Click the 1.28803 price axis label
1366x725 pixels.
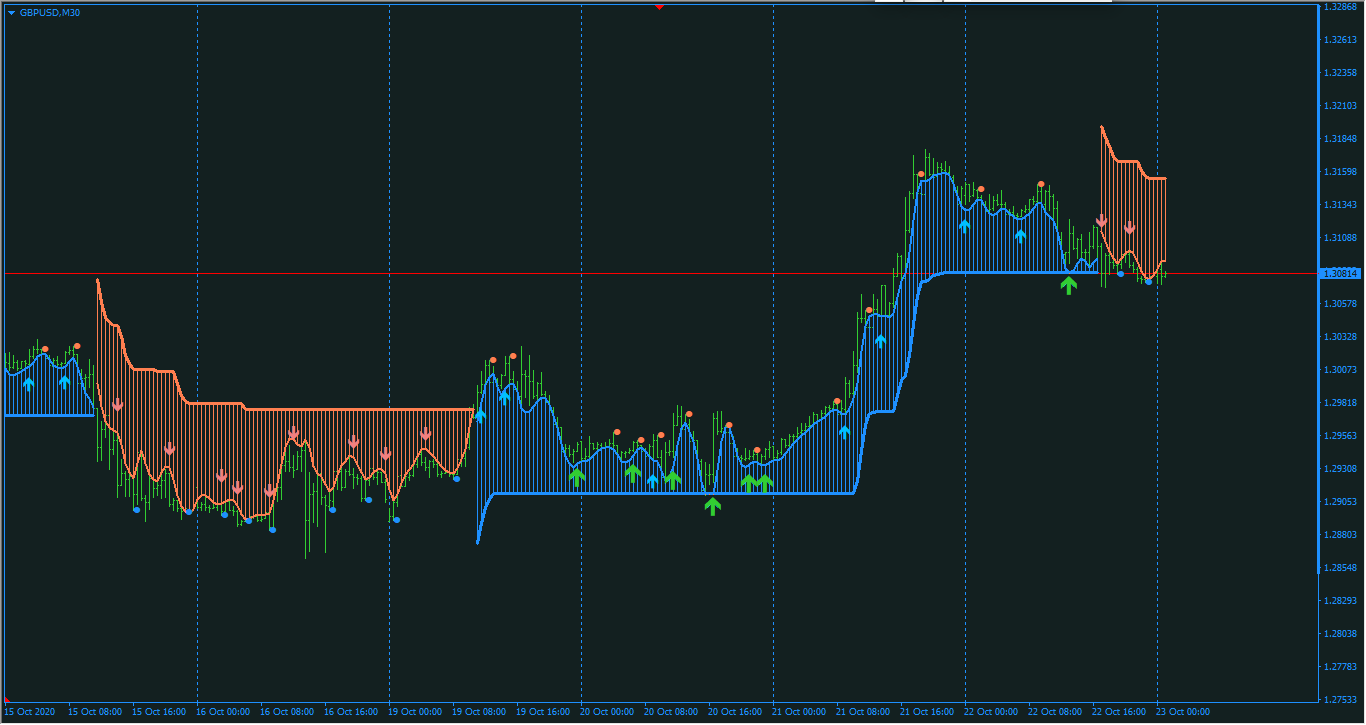tap(1339, 535)
